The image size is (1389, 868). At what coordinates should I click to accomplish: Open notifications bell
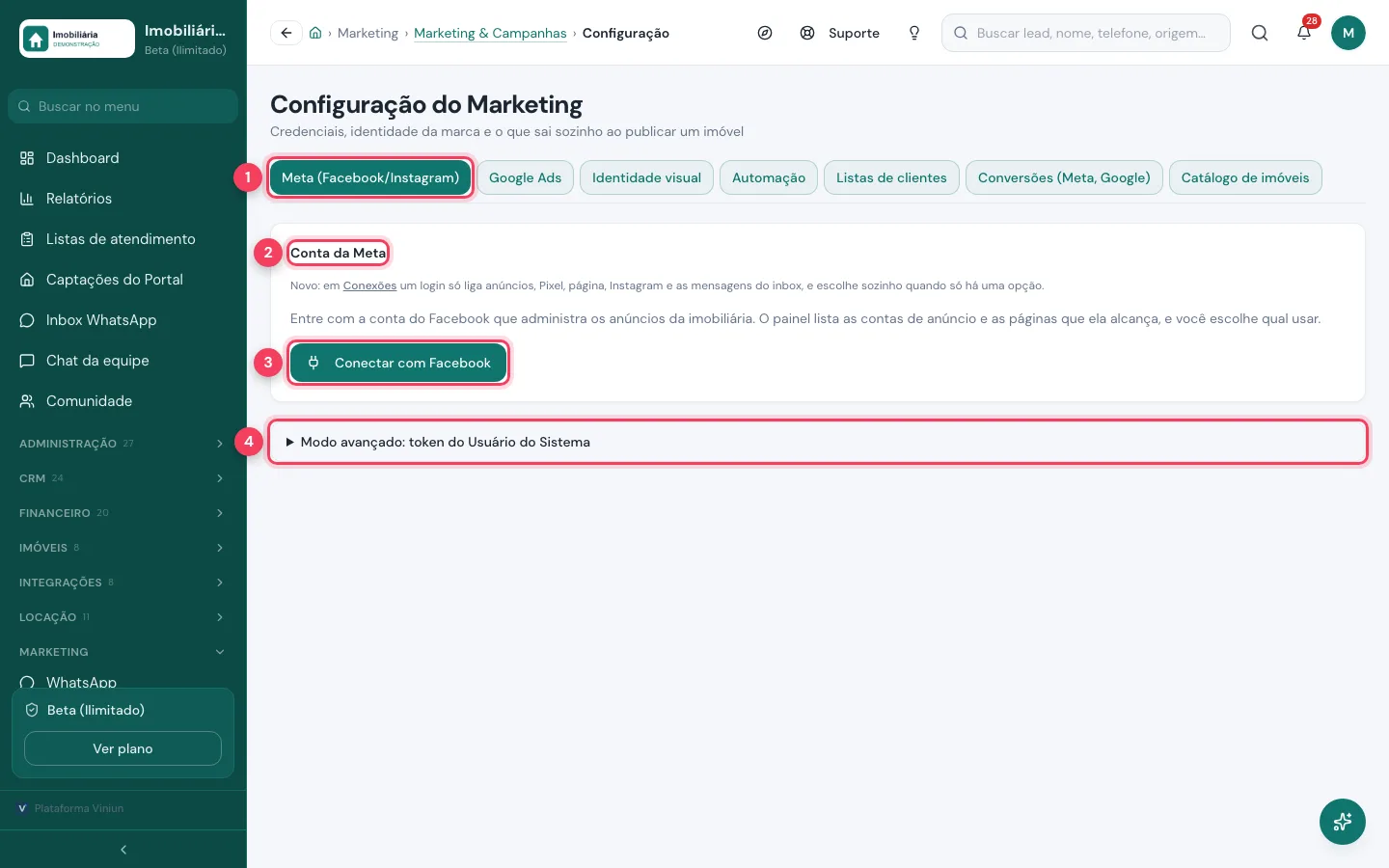[x=1304, y=33]
